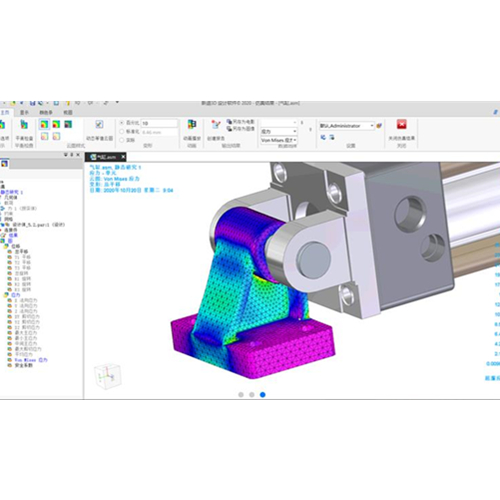Click the animation icon beside deformation options
The image size is (500, 500).
pos(192,125)
